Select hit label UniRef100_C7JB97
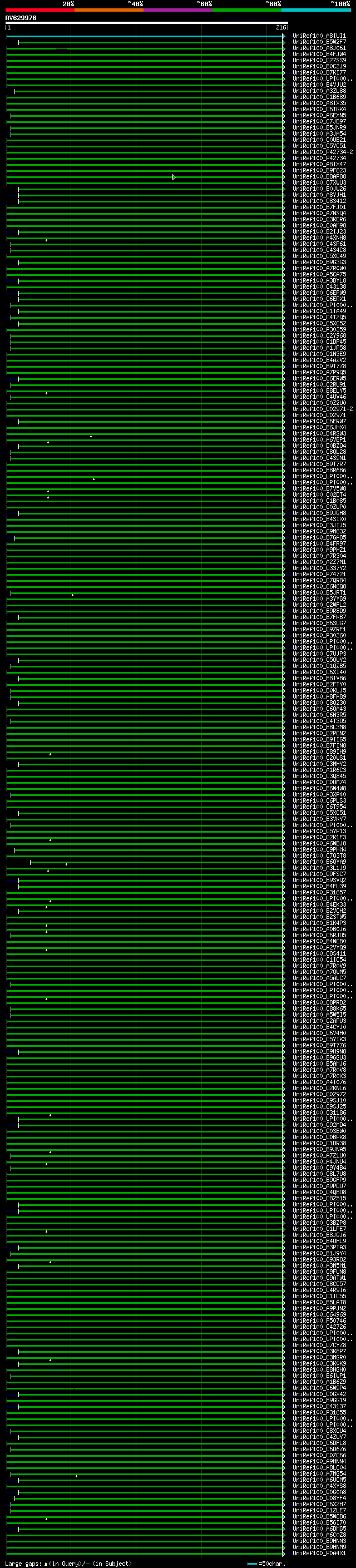The width and height of the screenshot is (356, 1568). click(319, 122)
